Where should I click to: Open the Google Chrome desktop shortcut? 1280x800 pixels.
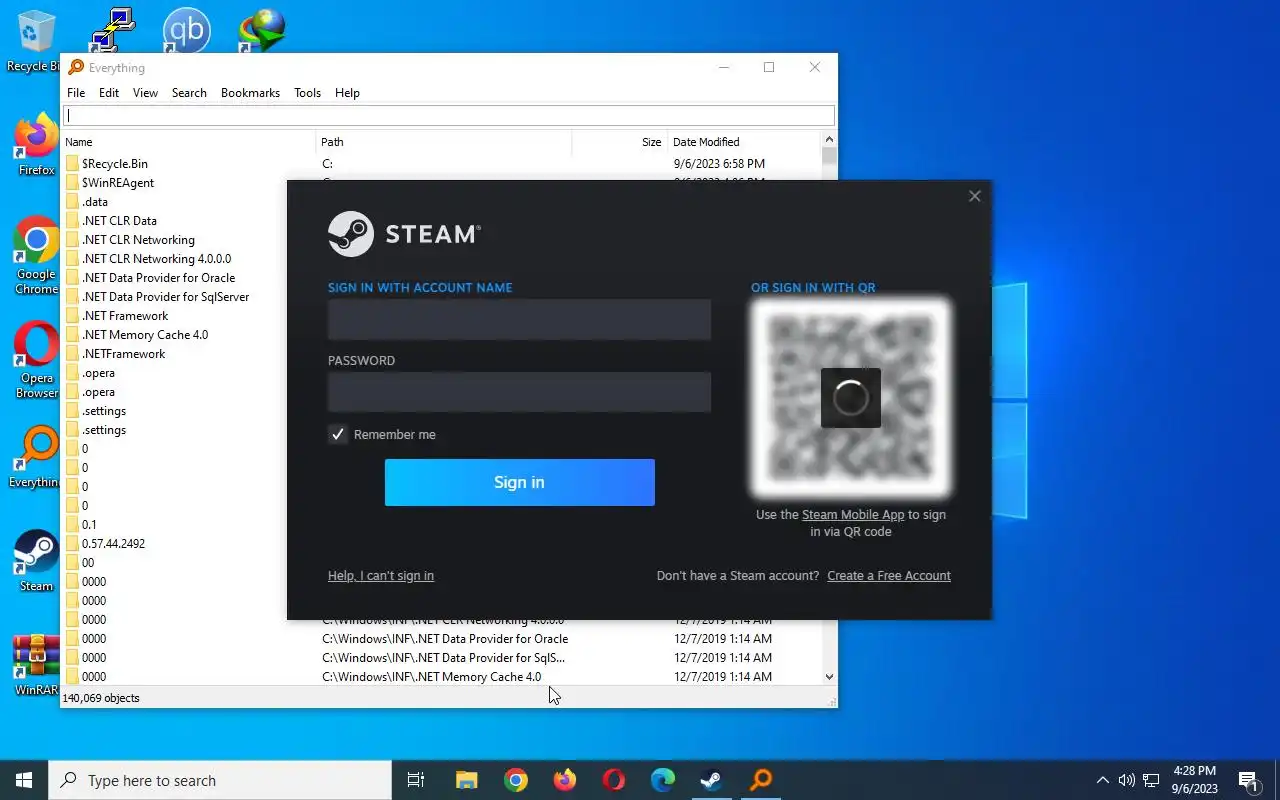pyautogui.click(x=36, y=256)
